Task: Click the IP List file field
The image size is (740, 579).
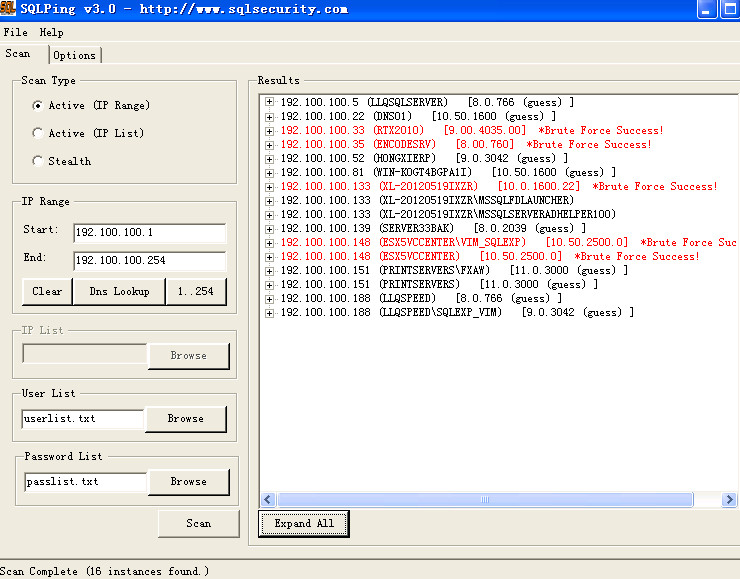Action: coord(85,353)
